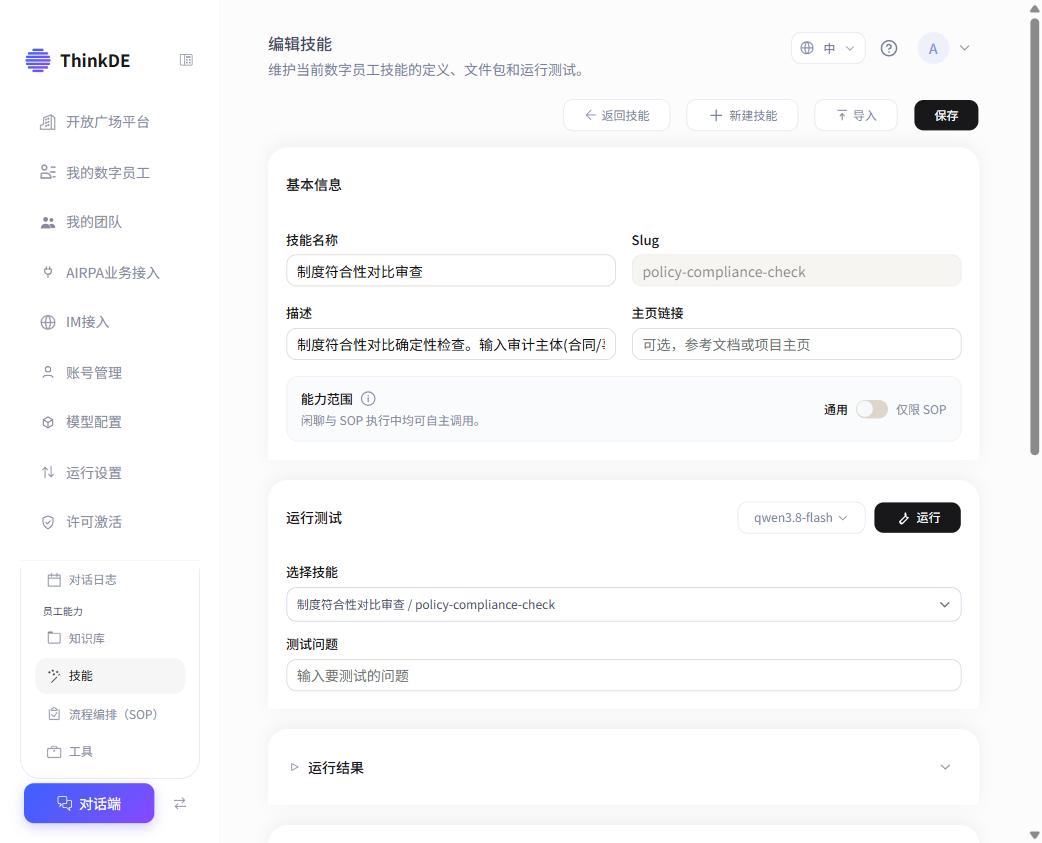Select AIRPA业务接入 in sidebar
1042x843 pixels.
pyautogui.click(x=112, y=272)
